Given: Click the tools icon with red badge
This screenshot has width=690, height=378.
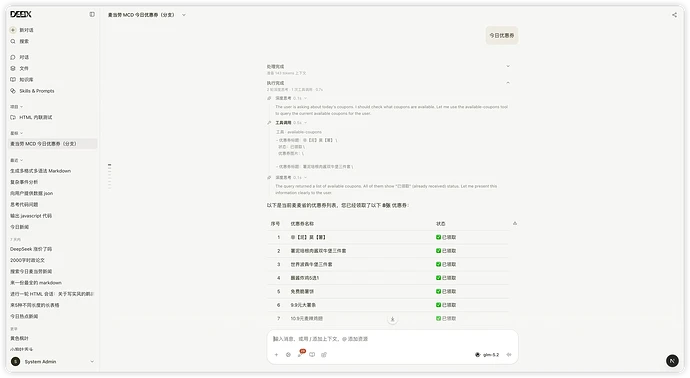Looking at the screenshot, I should click(301, 354).
